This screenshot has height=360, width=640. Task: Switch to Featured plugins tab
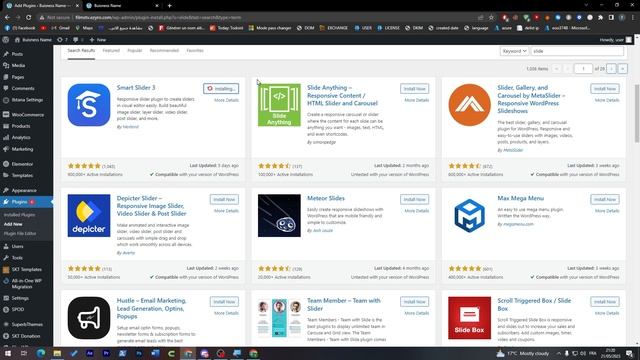[111, 51]
